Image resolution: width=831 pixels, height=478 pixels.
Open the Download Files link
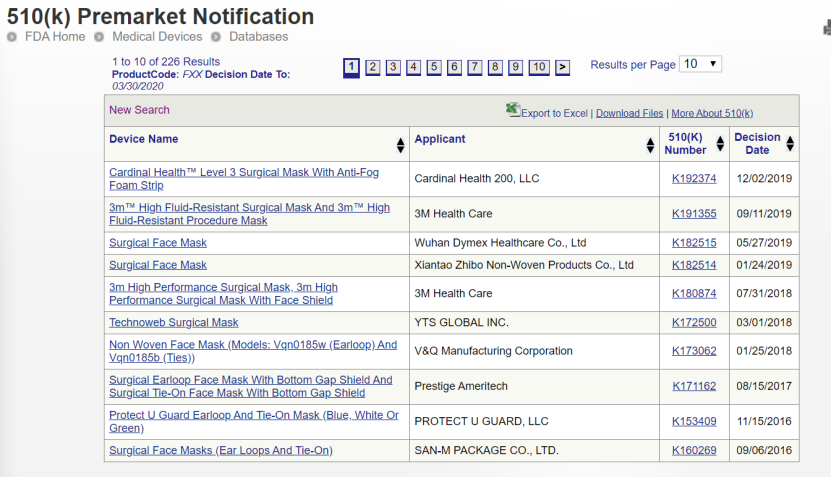click(x=630, y=113)
